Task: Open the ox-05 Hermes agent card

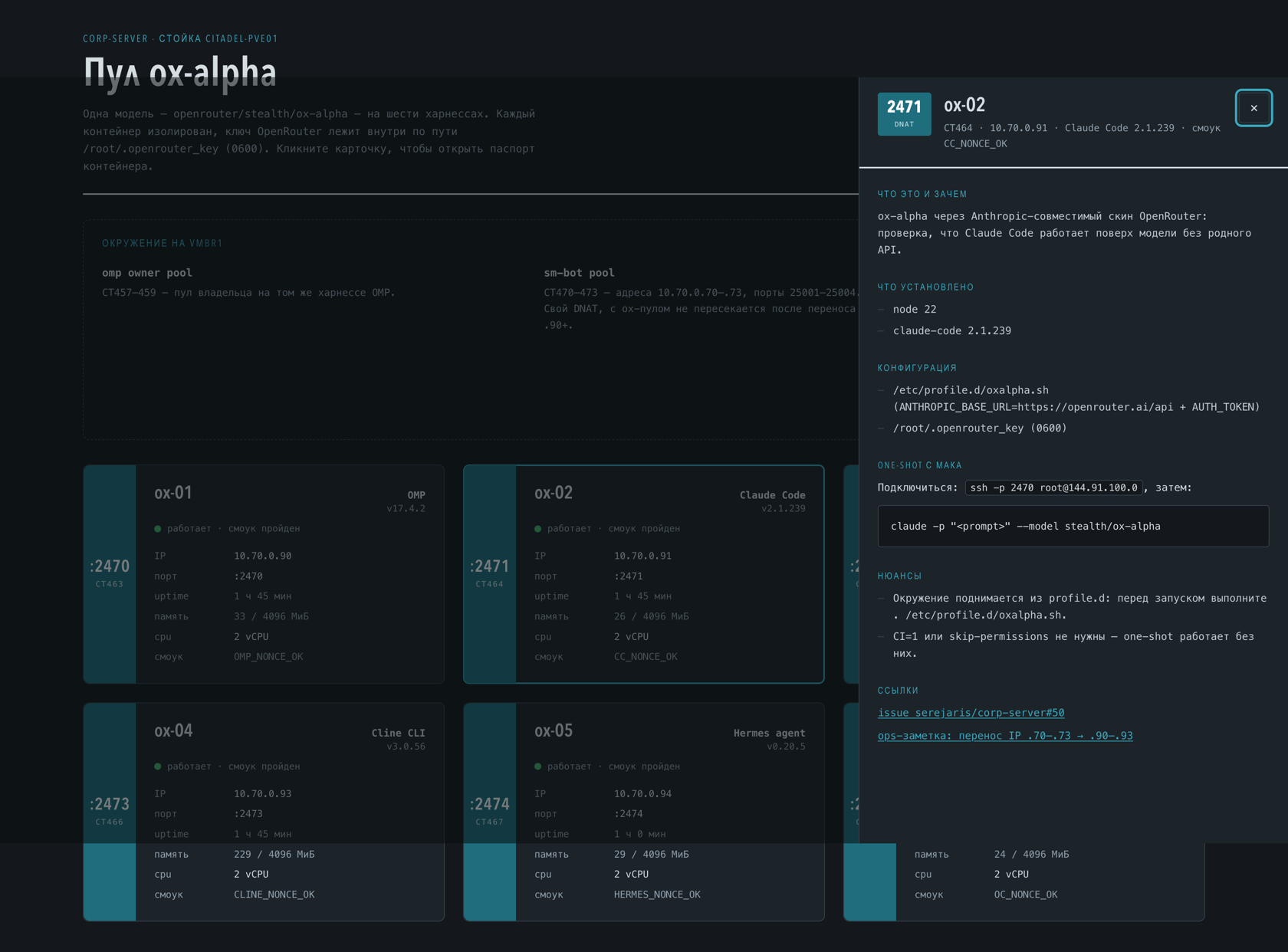Action: pyautogui.click(x=644, y=812)
